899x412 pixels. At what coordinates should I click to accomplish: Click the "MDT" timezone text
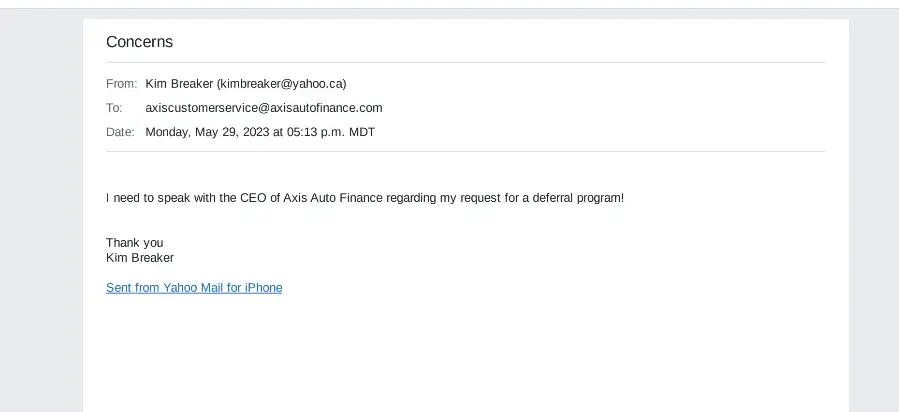(362, 132)
